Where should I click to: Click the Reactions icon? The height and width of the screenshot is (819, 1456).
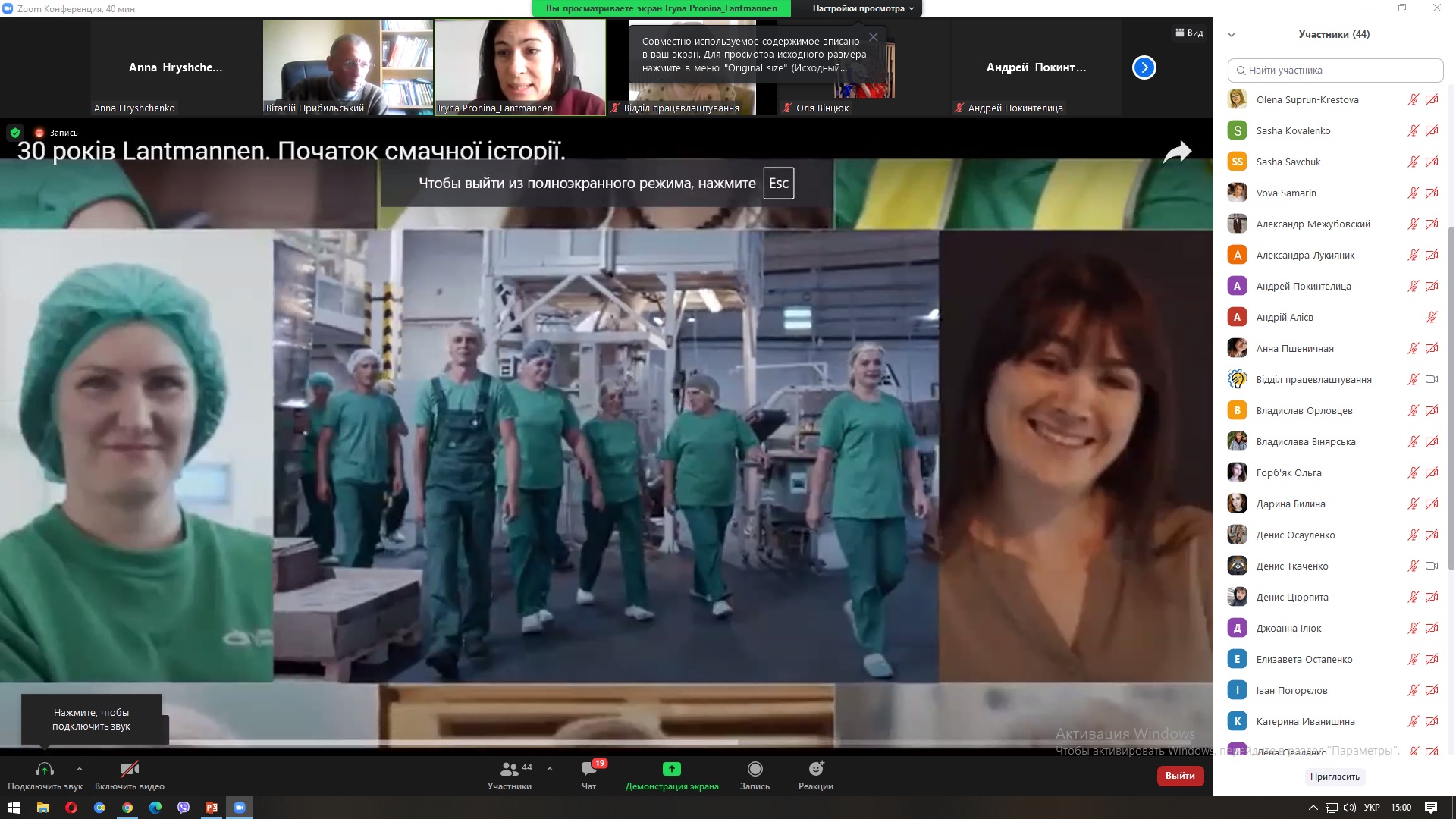click(815, 770)
